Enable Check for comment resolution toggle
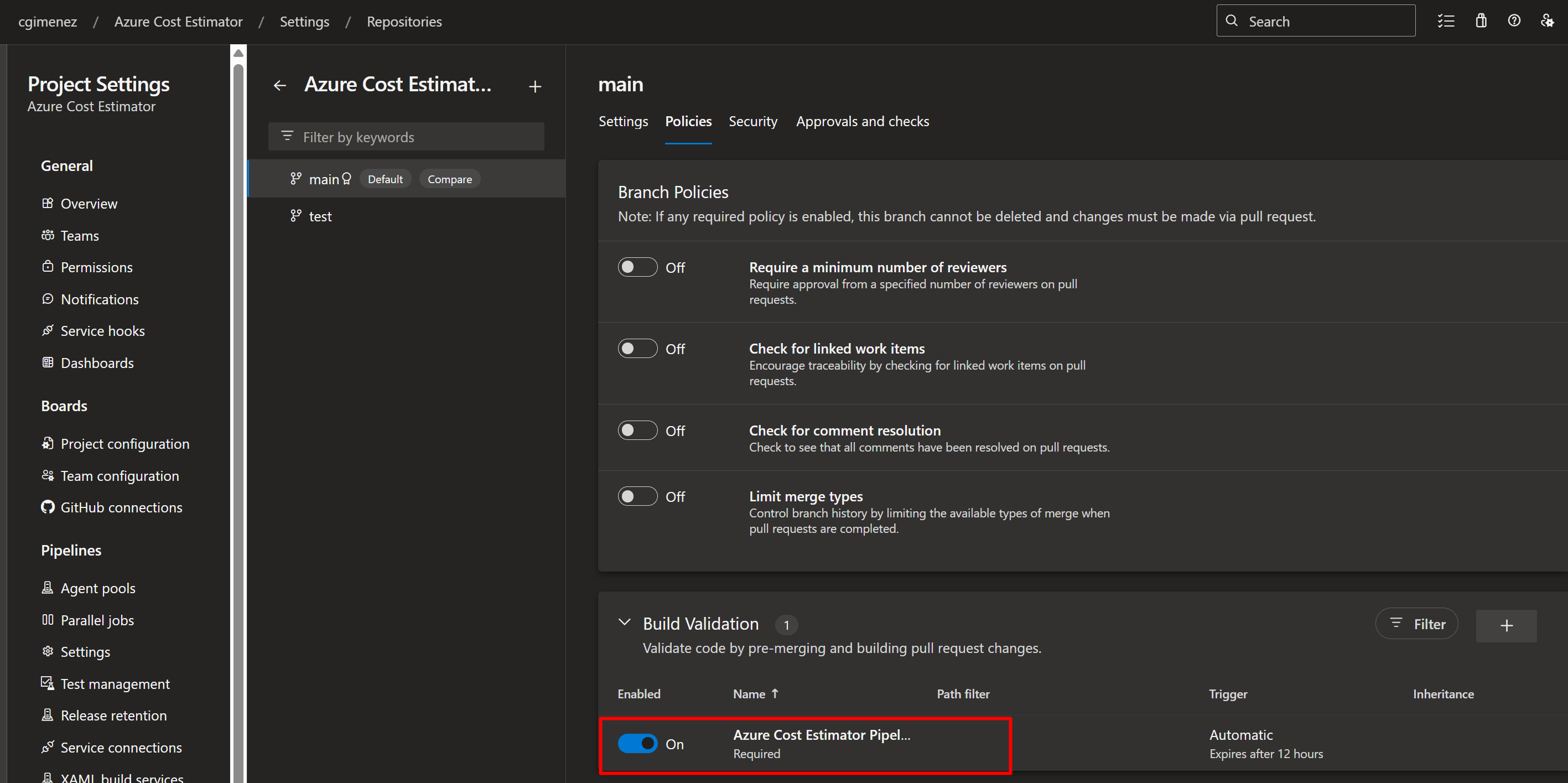Image resolution: width=1568 pixels, height=783 pixels. coord(637,431)
